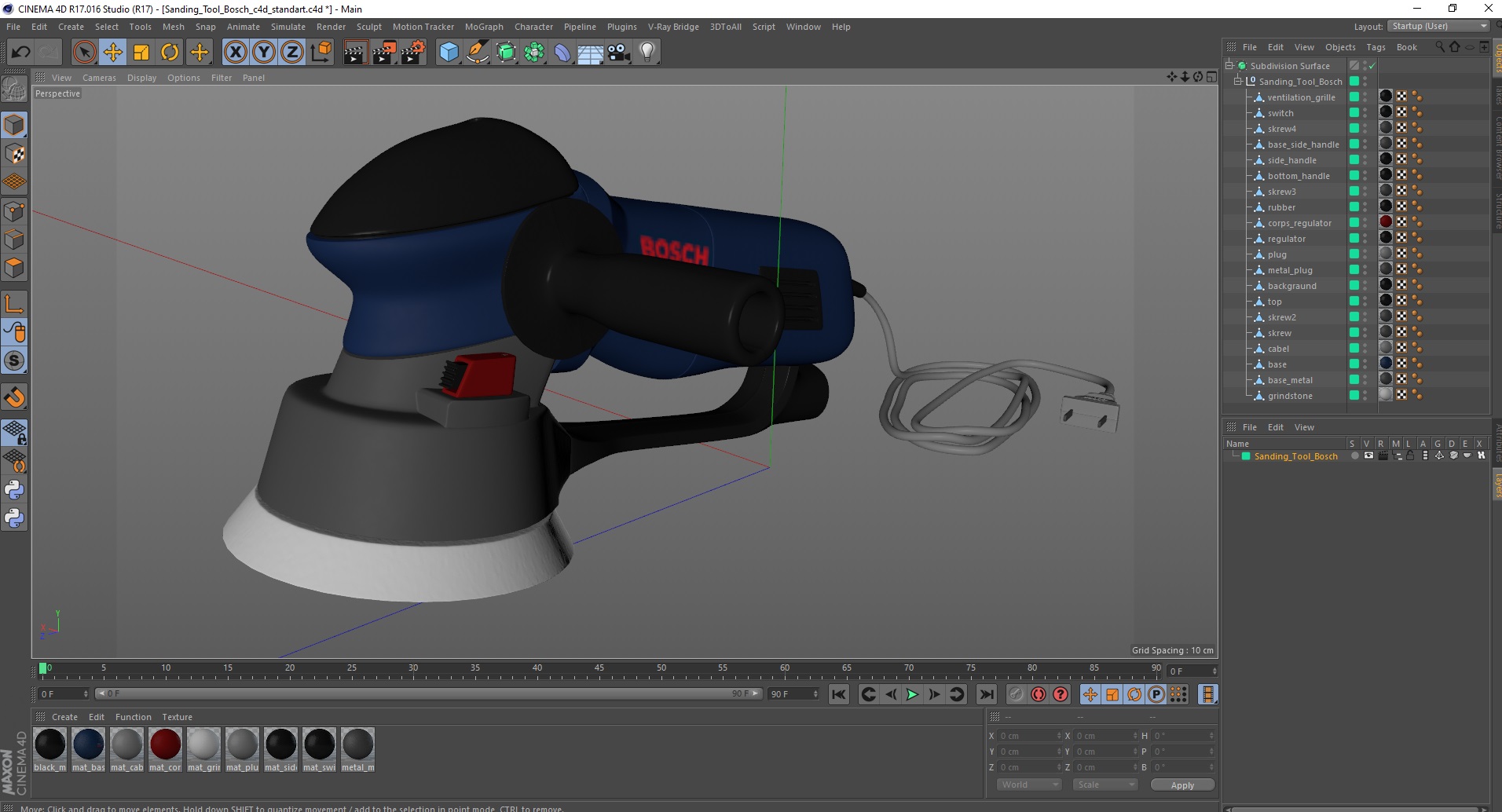
Task: Open viewport Display menu
Action: click(141, 78)
